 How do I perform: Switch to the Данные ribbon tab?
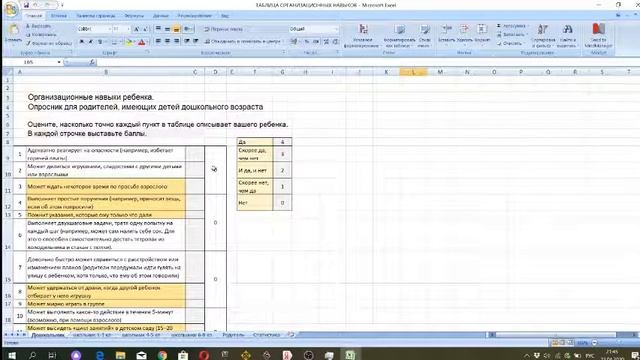(160, 16)
